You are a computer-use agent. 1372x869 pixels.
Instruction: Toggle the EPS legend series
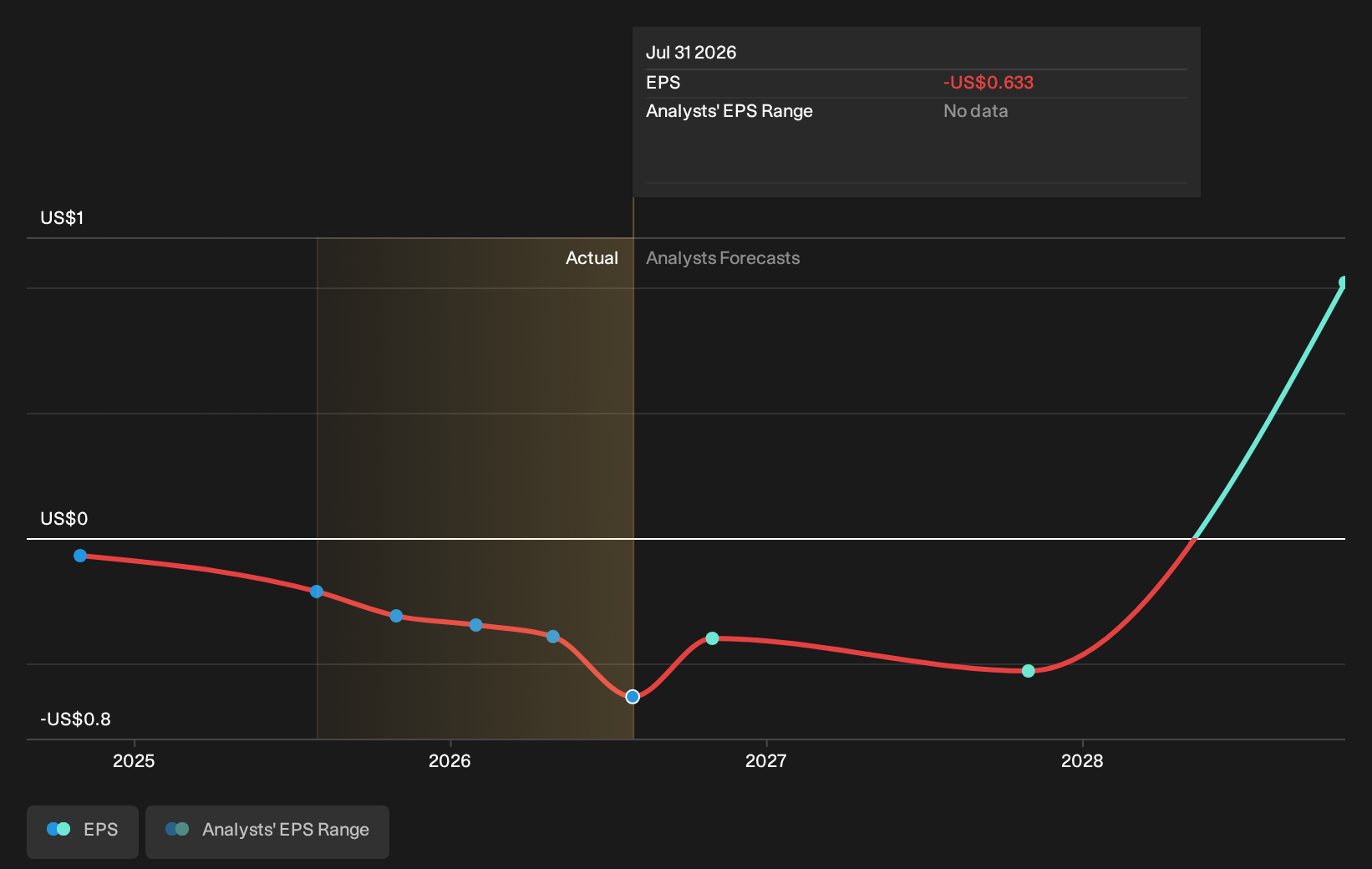[83, 831]
